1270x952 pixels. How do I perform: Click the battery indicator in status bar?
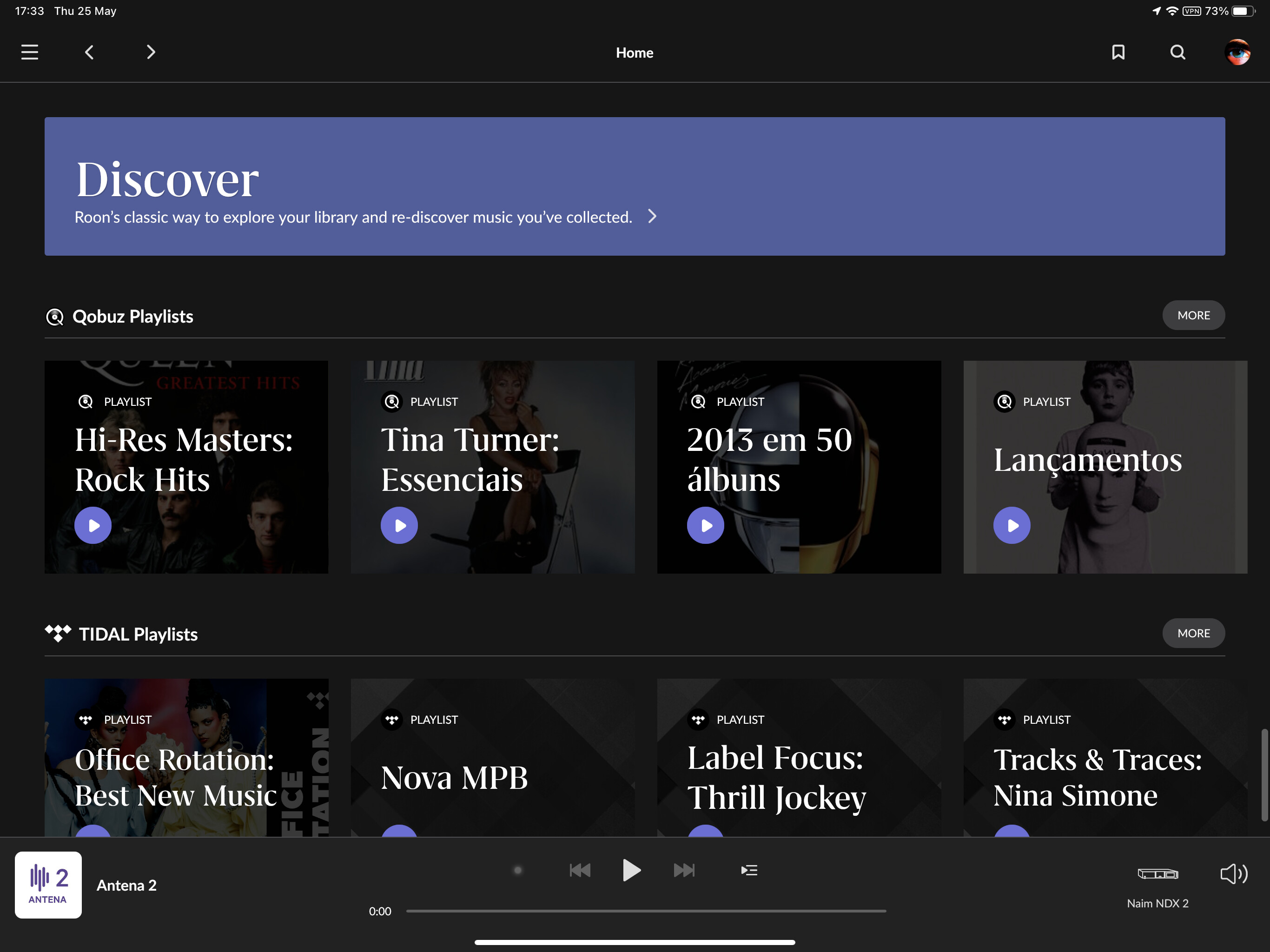point(1243,11)
